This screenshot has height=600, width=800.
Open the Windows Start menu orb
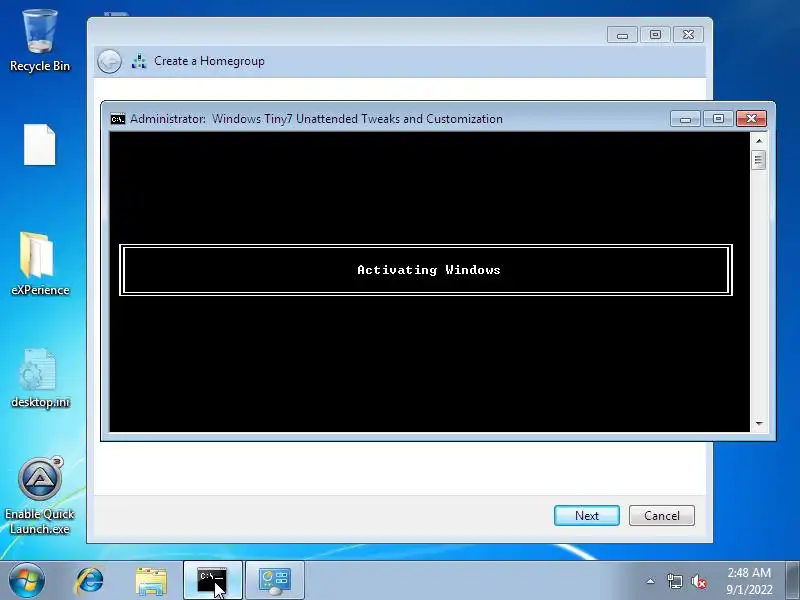tap(27, 580)
